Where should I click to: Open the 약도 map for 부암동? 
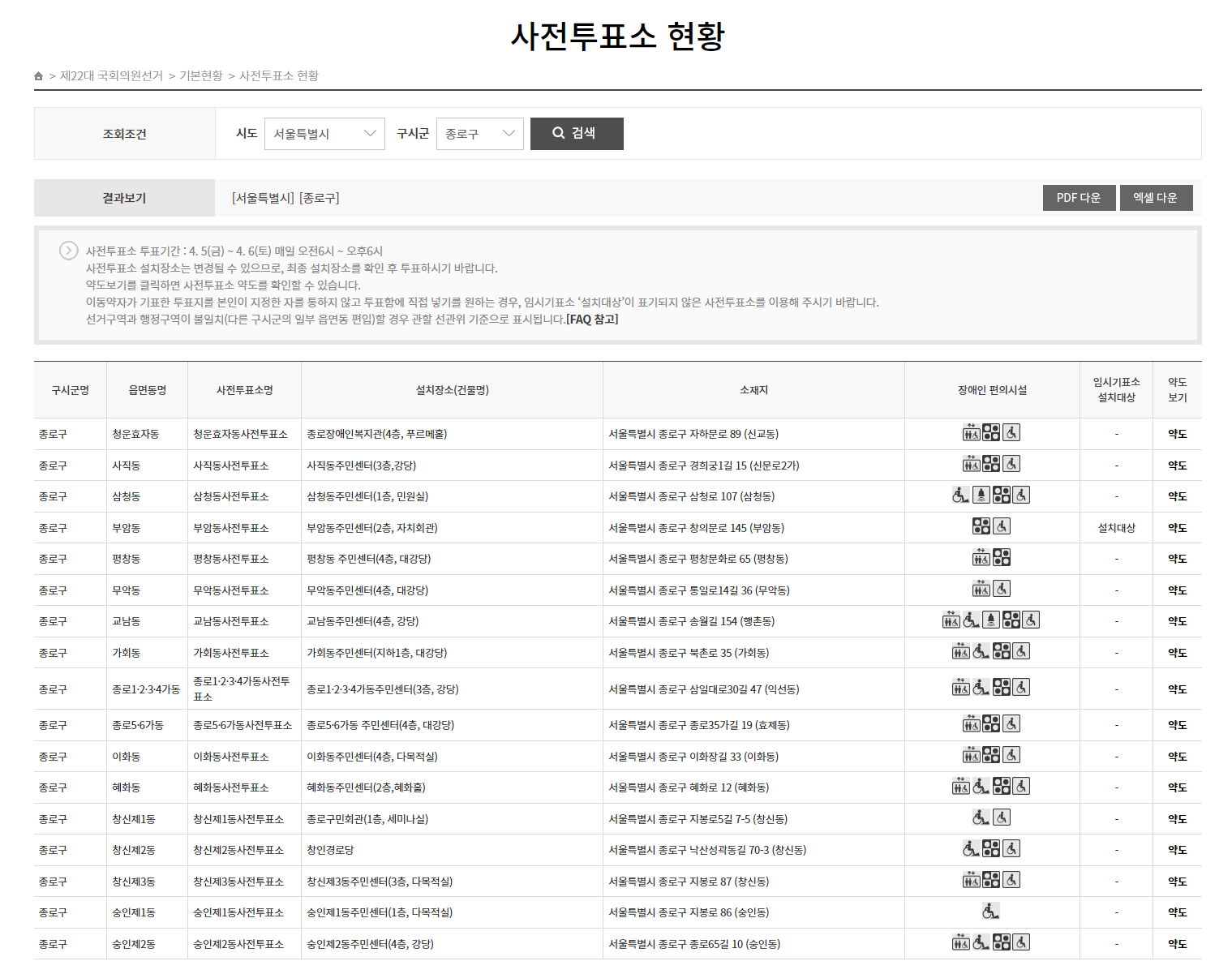[x=1178, y=528]
